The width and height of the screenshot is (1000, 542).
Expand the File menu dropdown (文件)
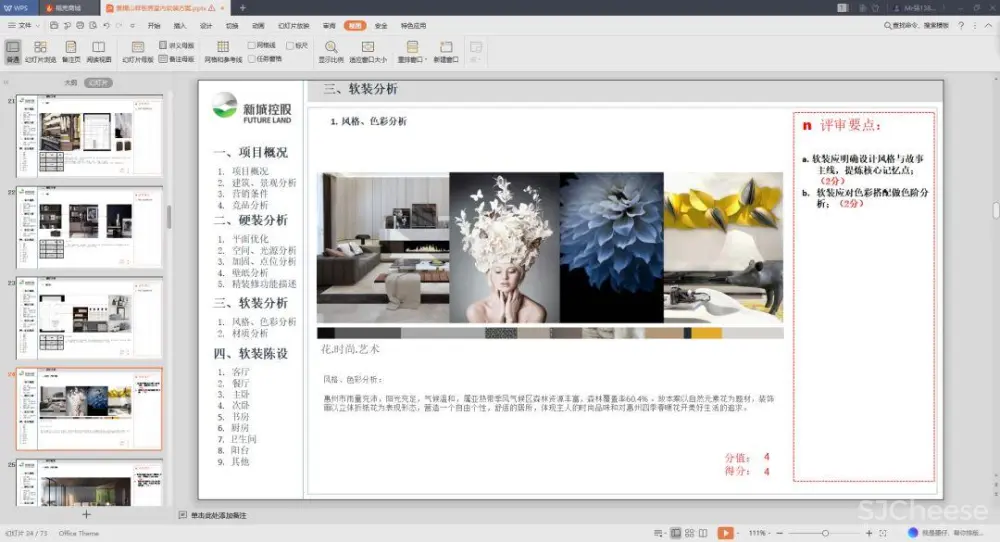27,25
